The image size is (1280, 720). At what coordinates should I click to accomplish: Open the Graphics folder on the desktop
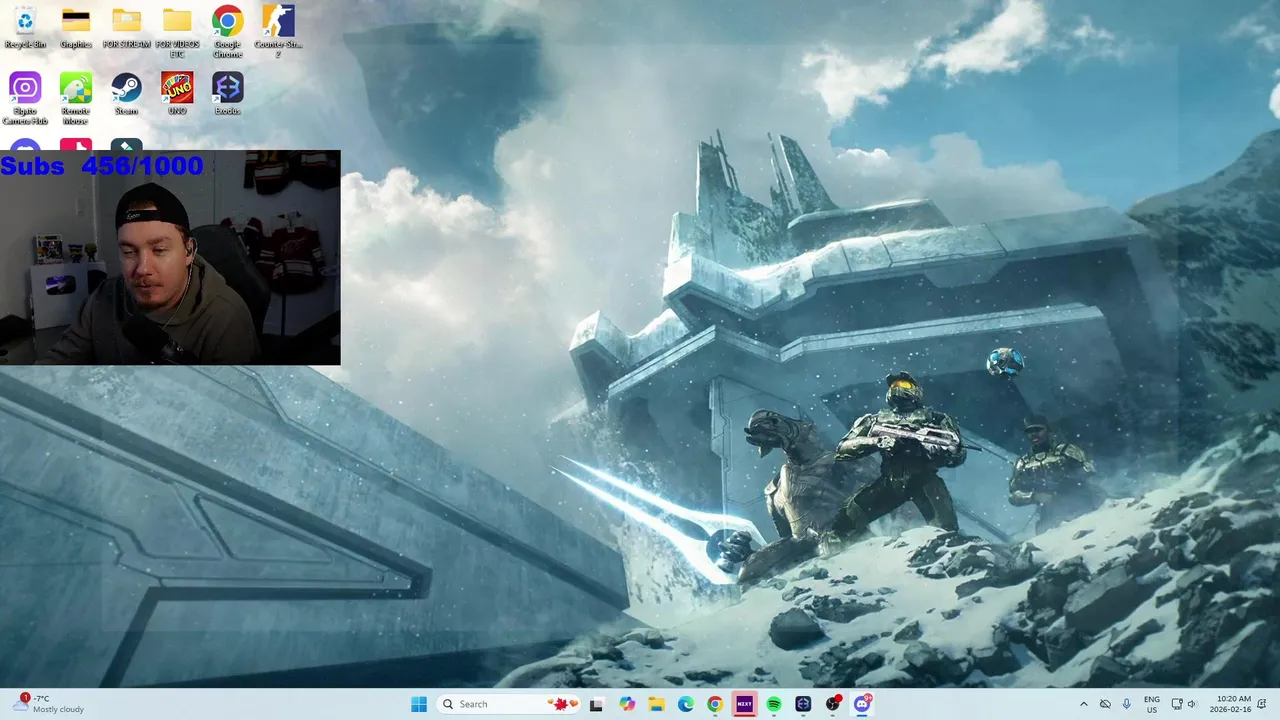(x=76, y=28)
